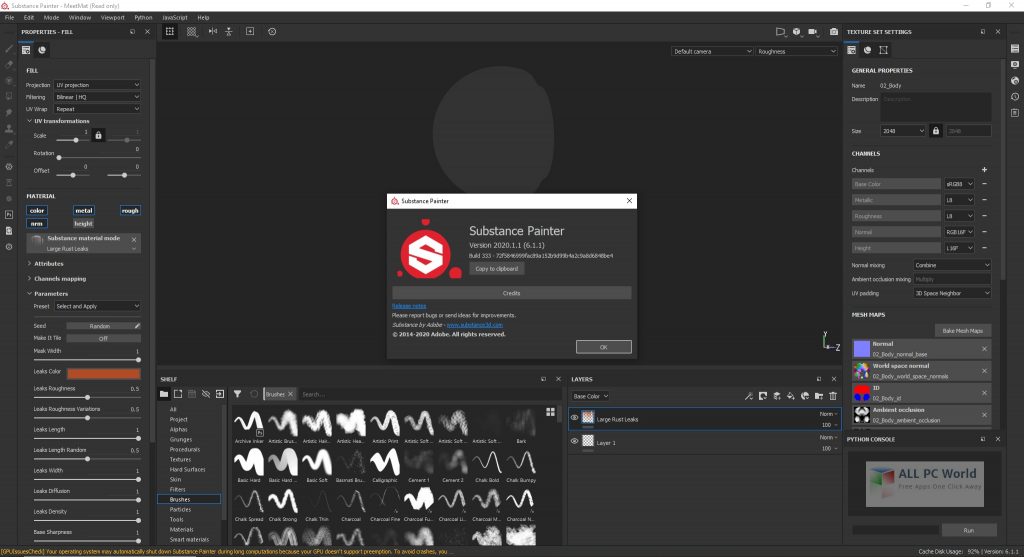Viewport: 1024px width, 557px height.
Task: Add a fill layer with bucket icon
Action: tap(791, 396)
